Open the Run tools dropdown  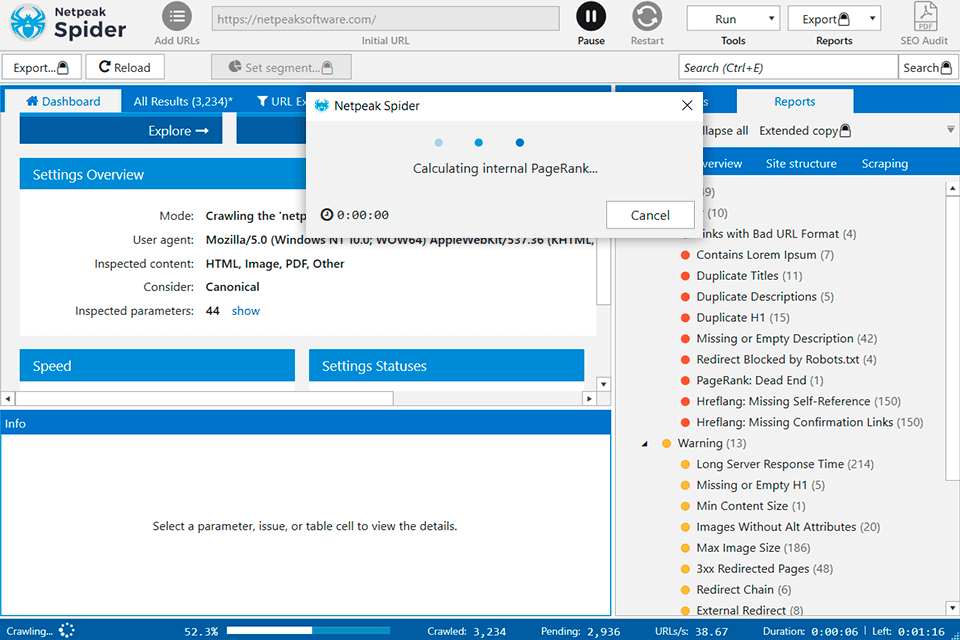tap(732, 19)
